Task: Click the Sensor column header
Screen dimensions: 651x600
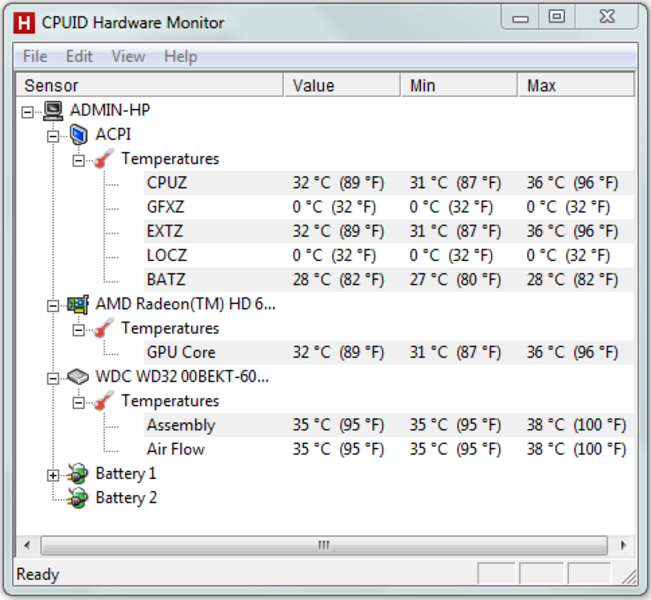Action: [x=150, y=85]
